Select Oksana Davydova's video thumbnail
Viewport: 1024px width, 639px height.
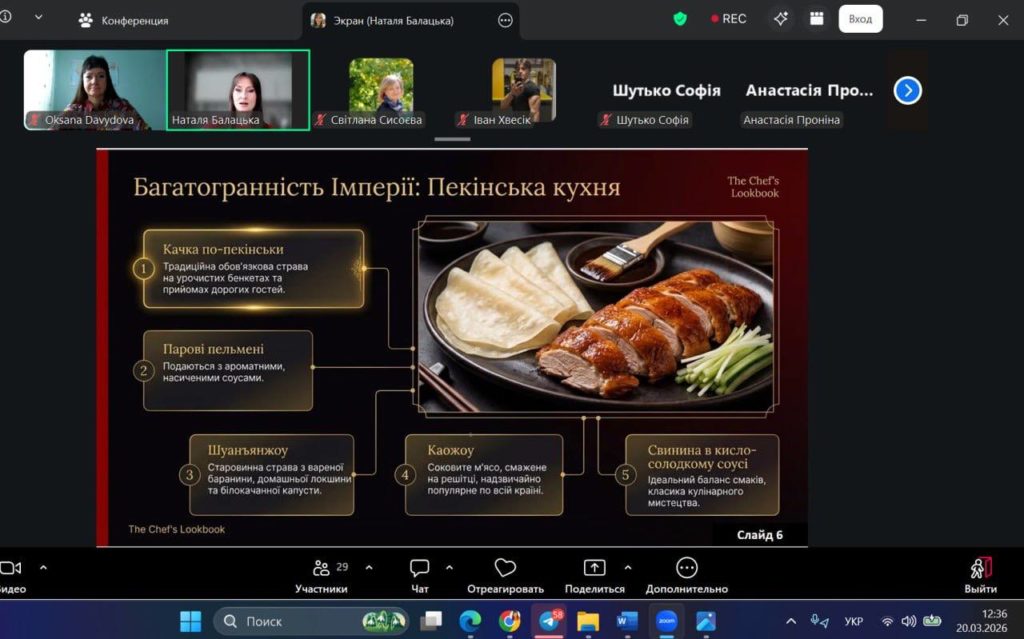(93, 90)
